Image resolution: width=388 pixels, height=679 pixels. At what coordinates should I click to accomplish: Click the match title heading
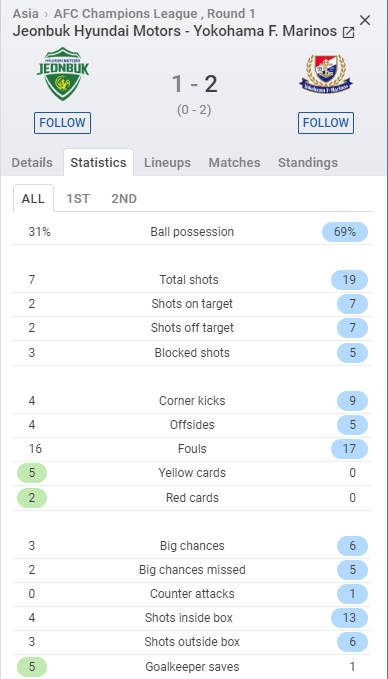tap(175, 32)
